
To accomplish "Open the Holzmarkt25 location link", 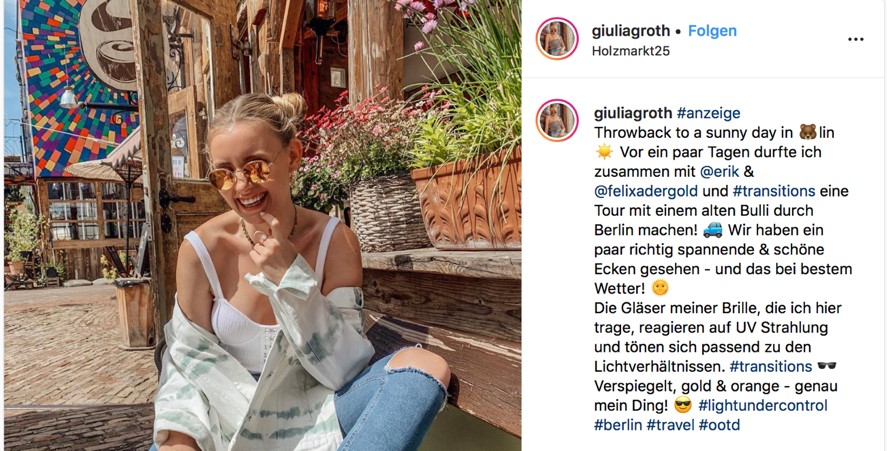I will [x=631, y=51].
